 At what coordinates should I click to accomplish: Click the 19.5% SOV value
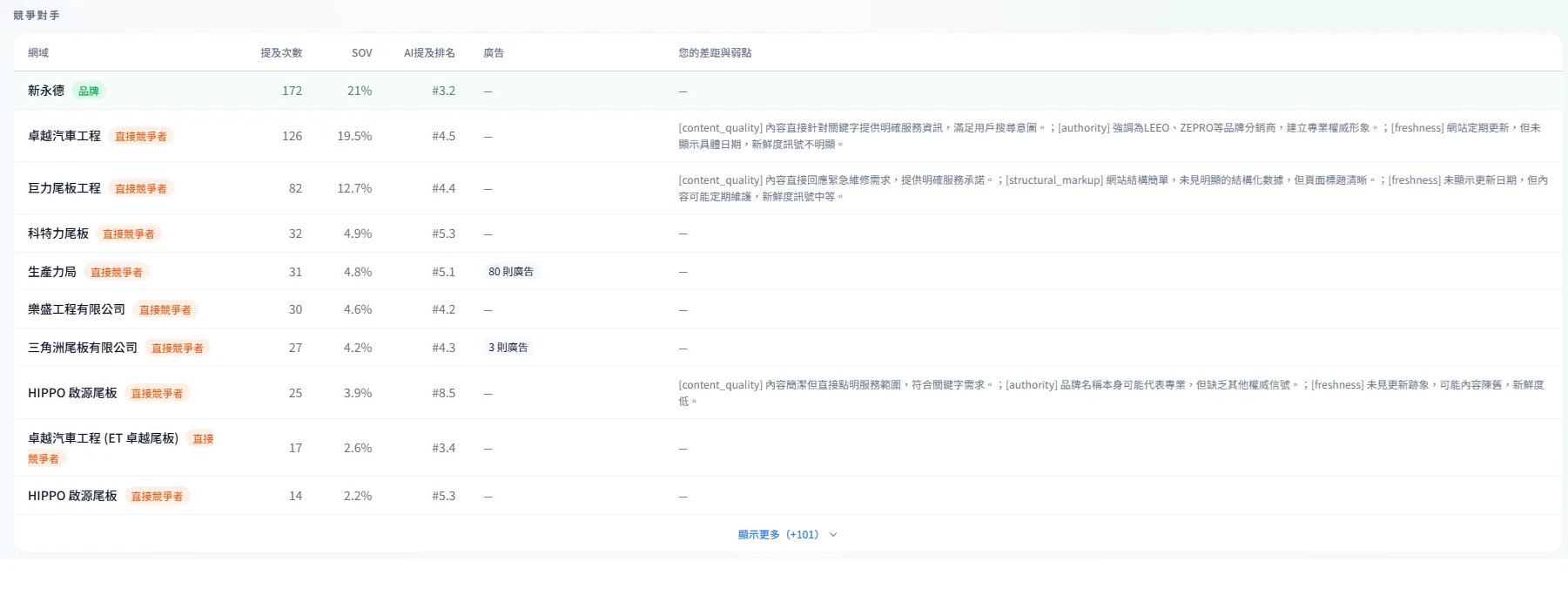click(x=354, y=136)
